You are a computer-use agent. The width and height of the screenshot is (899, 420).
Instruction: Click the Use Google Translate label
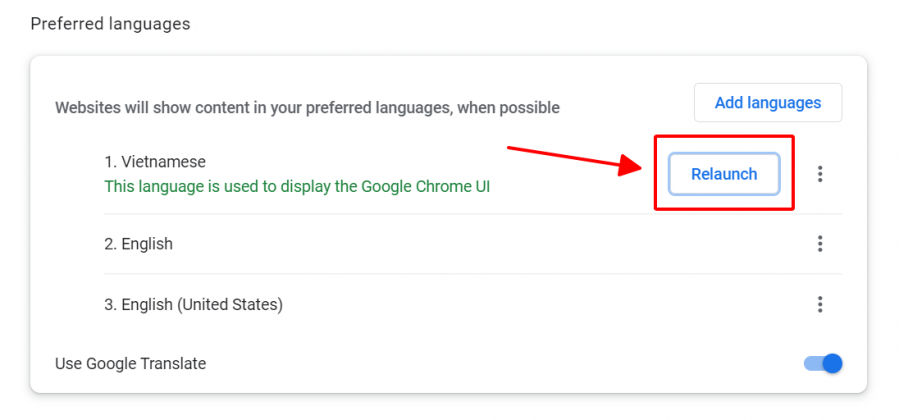click(x=130, y=364)
